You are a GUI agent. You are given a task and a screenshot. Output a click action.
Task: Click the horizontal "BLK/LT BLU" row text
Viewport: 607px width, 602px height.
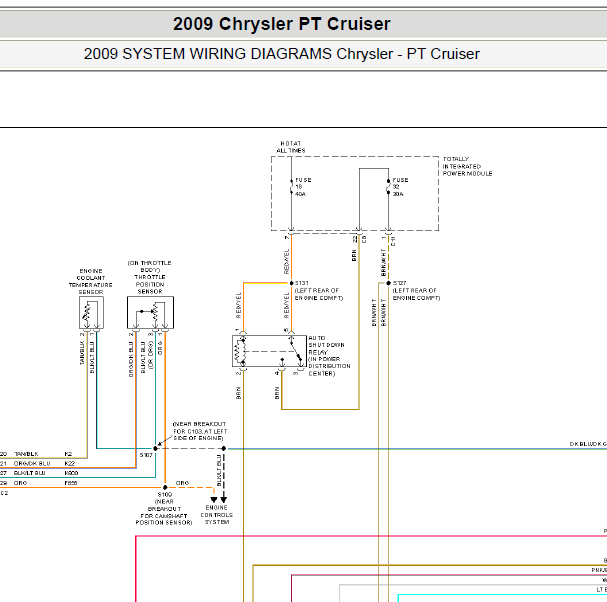(29, 473)
